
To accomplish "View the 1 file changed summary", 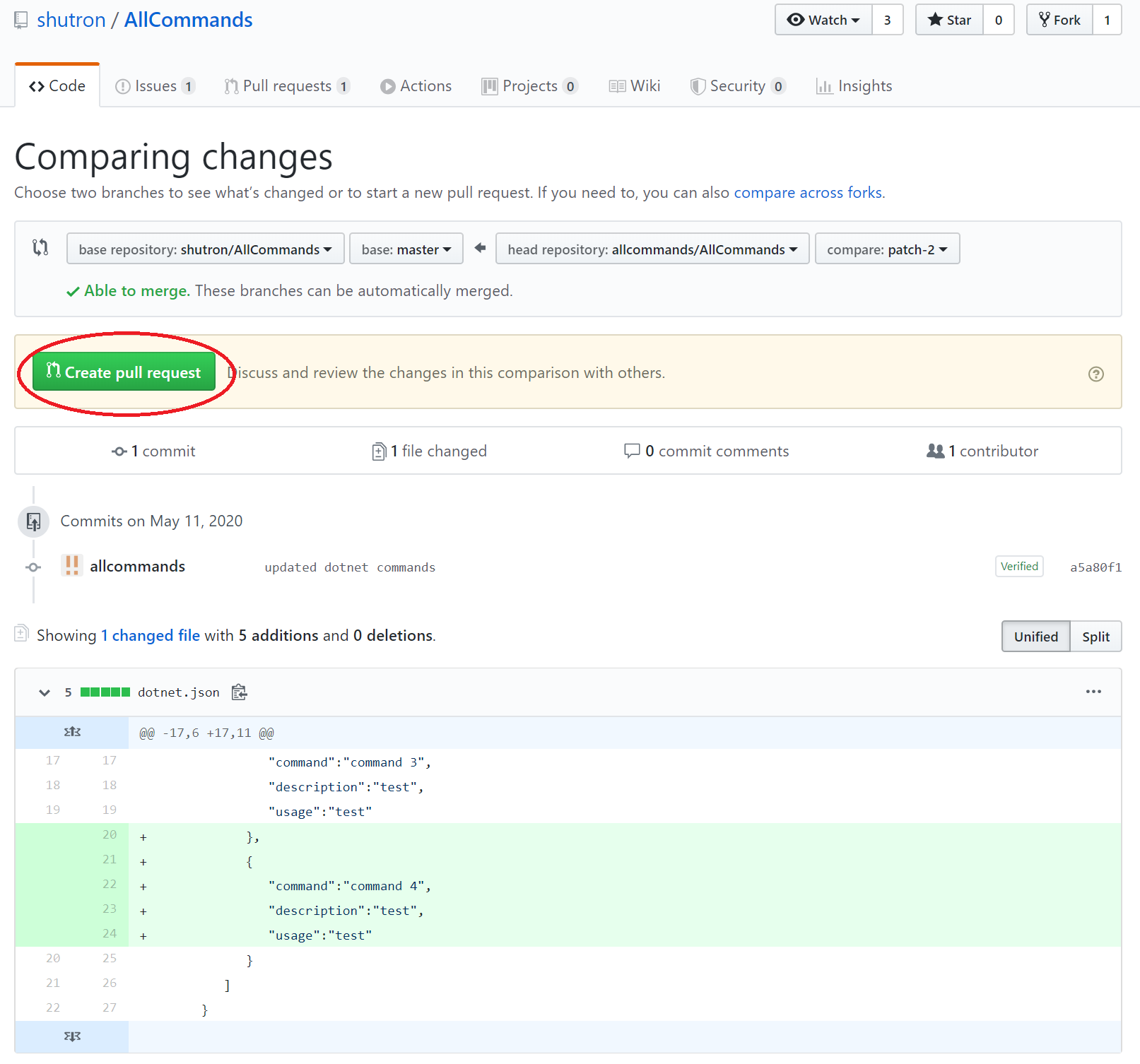I will pos(430,451).
